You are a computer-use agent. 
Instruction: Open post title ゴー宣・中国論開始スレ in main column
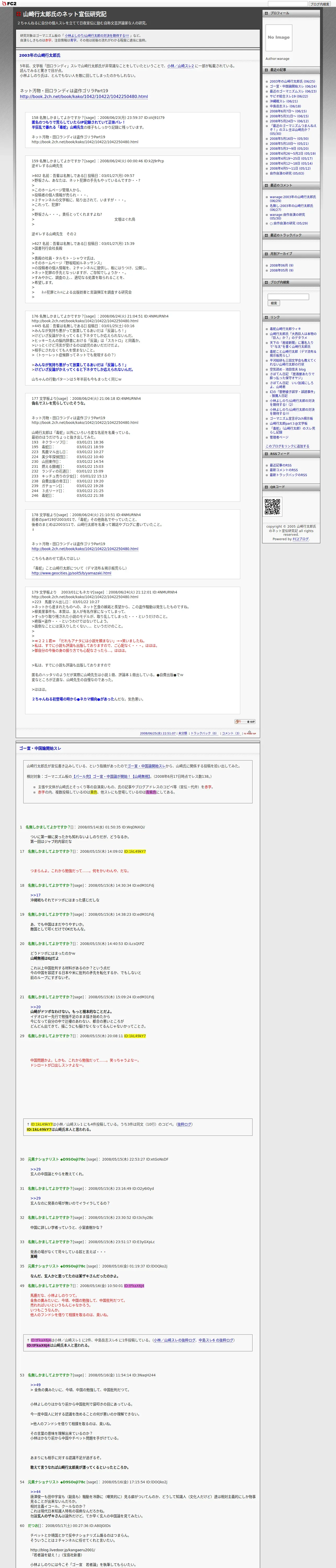click(x=40, y=748)
